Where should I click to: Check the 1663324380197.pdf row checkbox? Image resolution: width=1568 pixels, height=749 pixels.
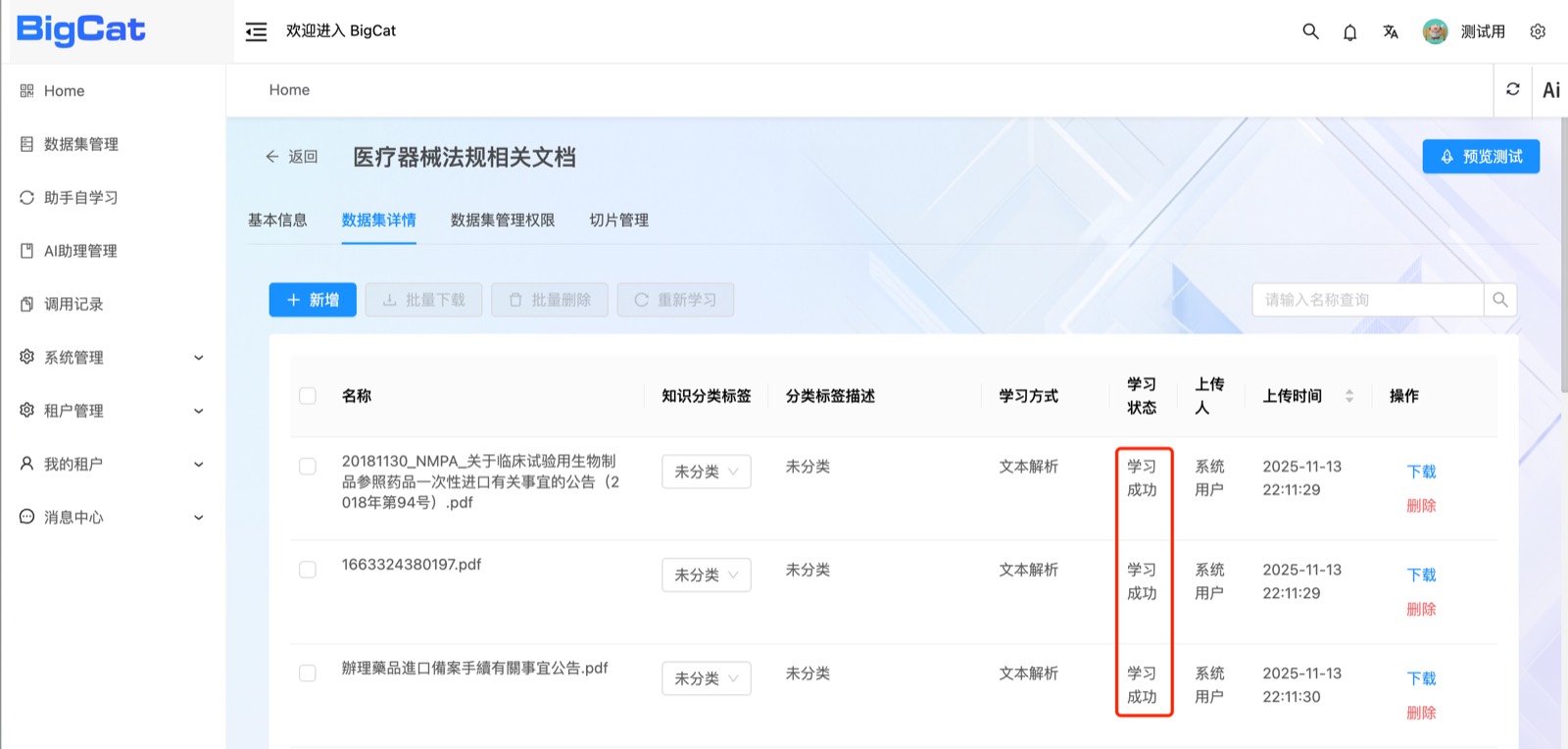click(x=308, y=570)
